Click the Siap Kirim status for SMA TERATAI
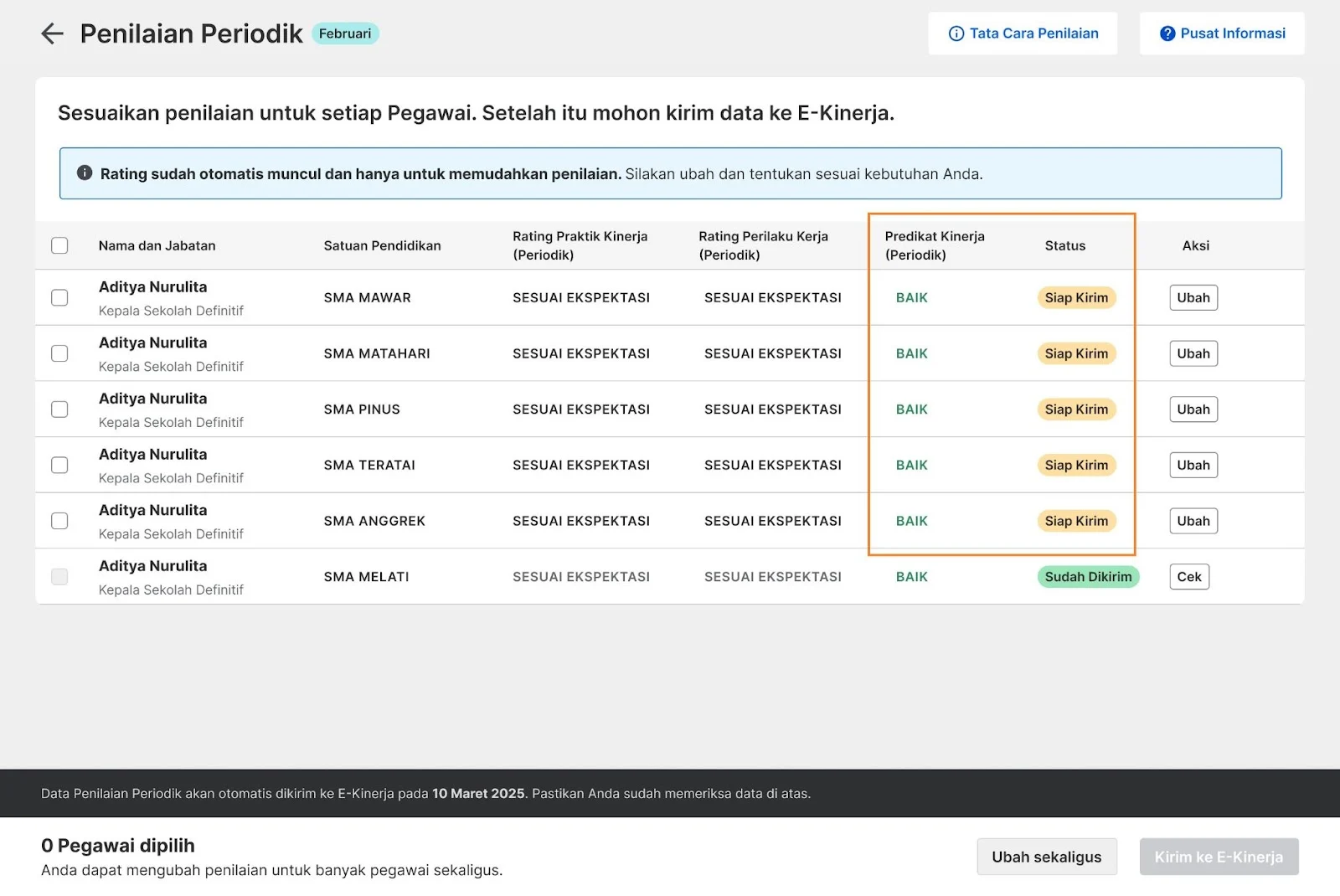This screenshot has height=896, width=1340. point(1076,465)
